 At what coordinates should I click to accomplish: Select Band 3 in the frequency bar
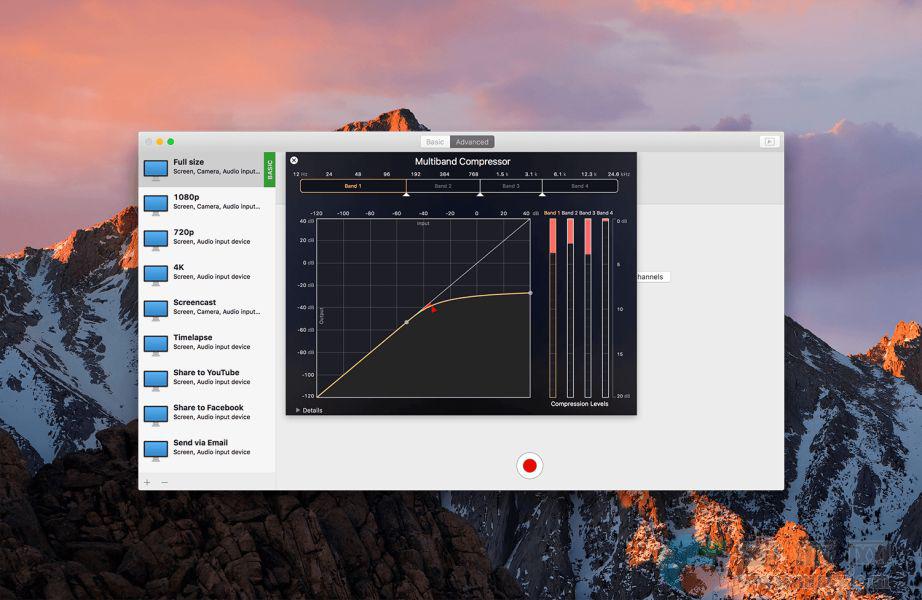[511, 186]
